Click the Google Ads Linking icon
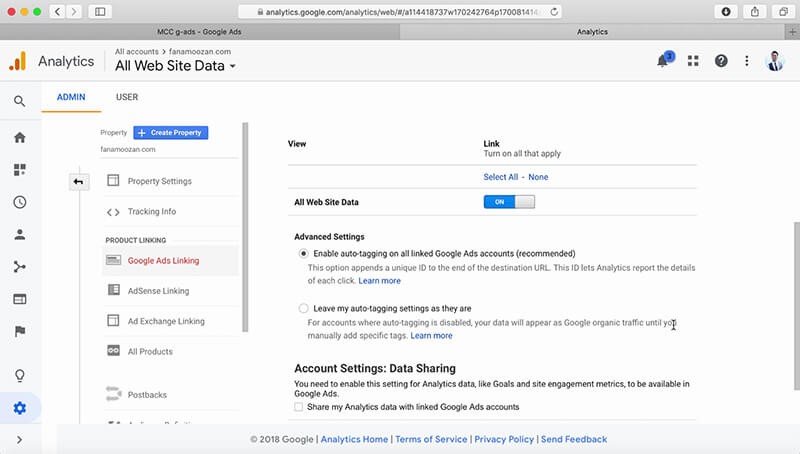Image resolution: width=800 pixels, height=454 pixels. [113, 260]
